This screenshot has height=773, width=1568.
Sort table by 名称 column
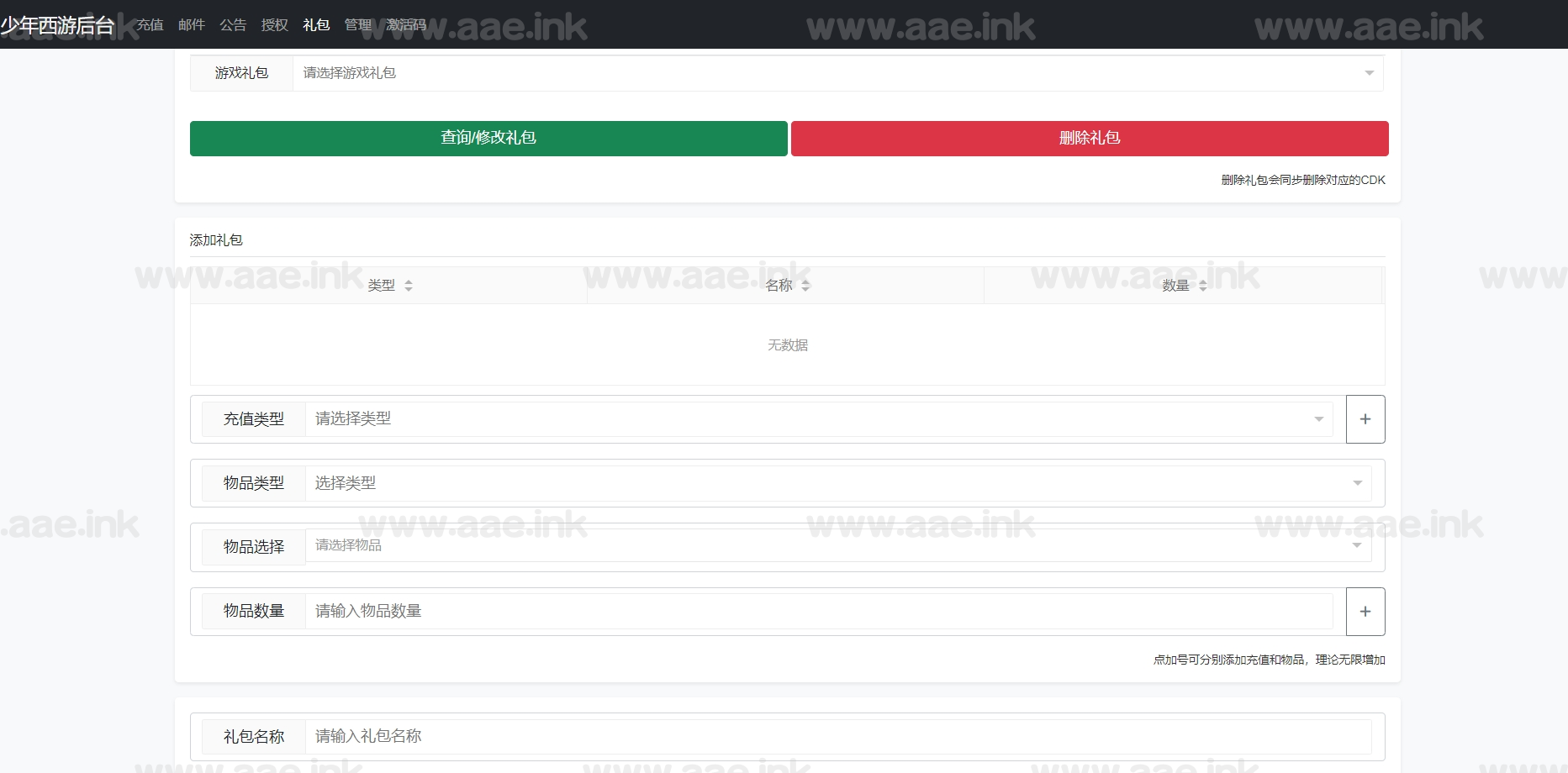787,286
